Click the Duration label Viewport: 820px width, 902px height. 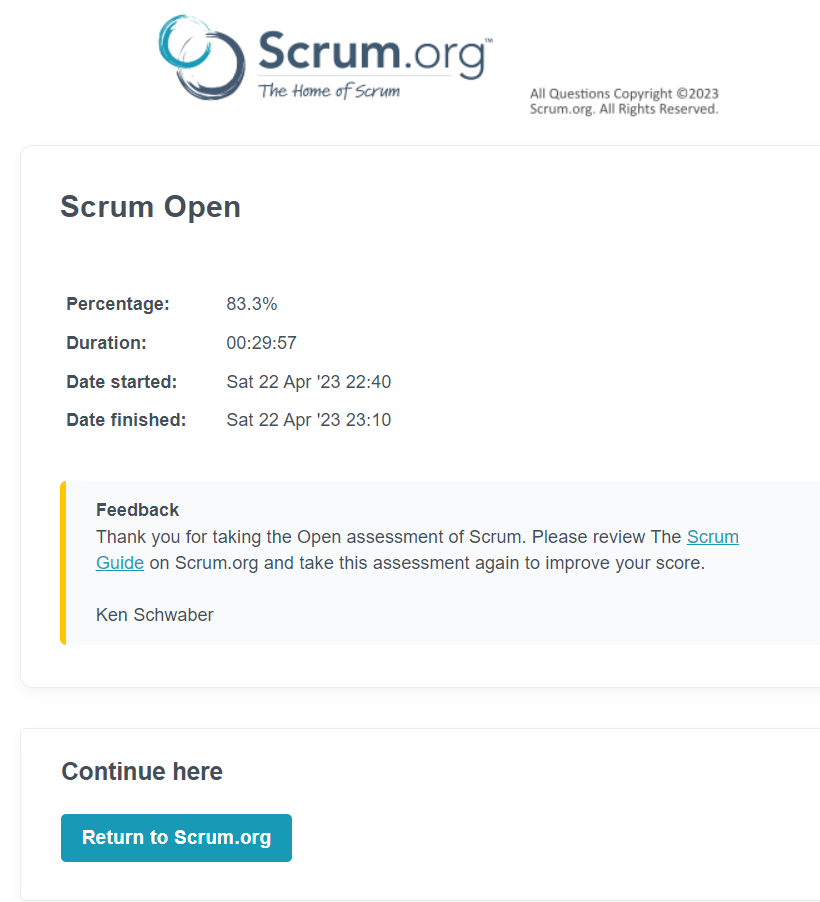tap(106, 343)
